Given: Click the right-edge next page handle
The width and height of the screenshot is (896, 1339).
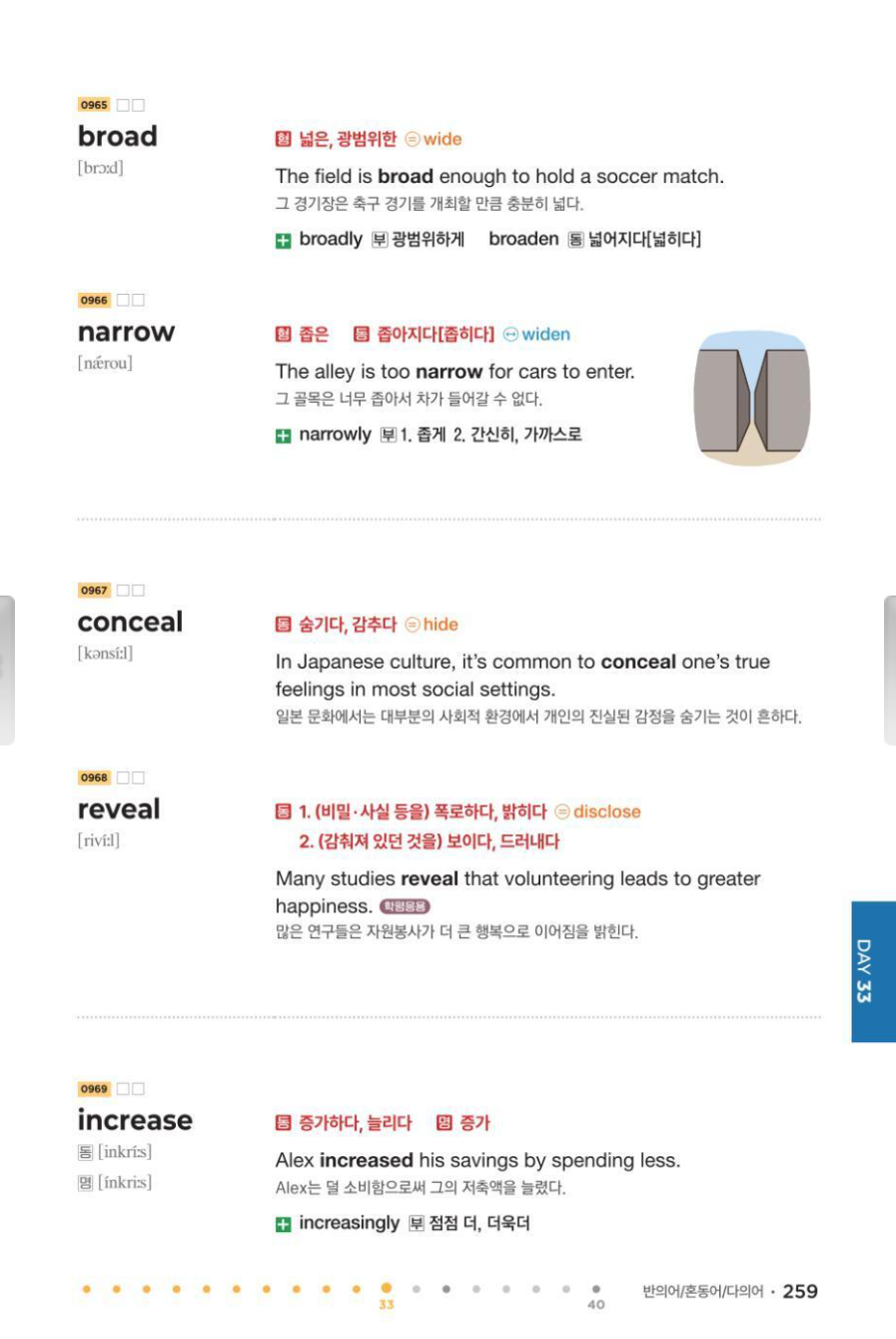Looking at the screenshot, I should [x=889, y=669].
